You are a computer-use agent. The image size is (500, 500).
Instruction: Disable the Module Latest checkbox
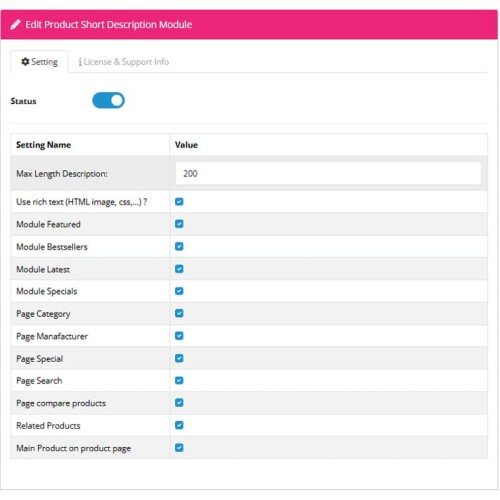[x=179, y=269]
